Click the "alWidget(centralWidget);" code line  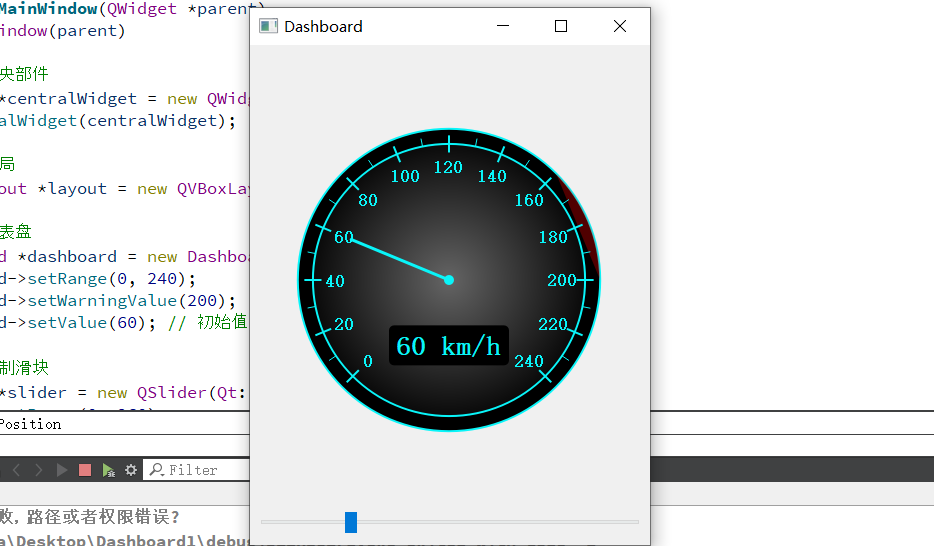coord(118,121)
